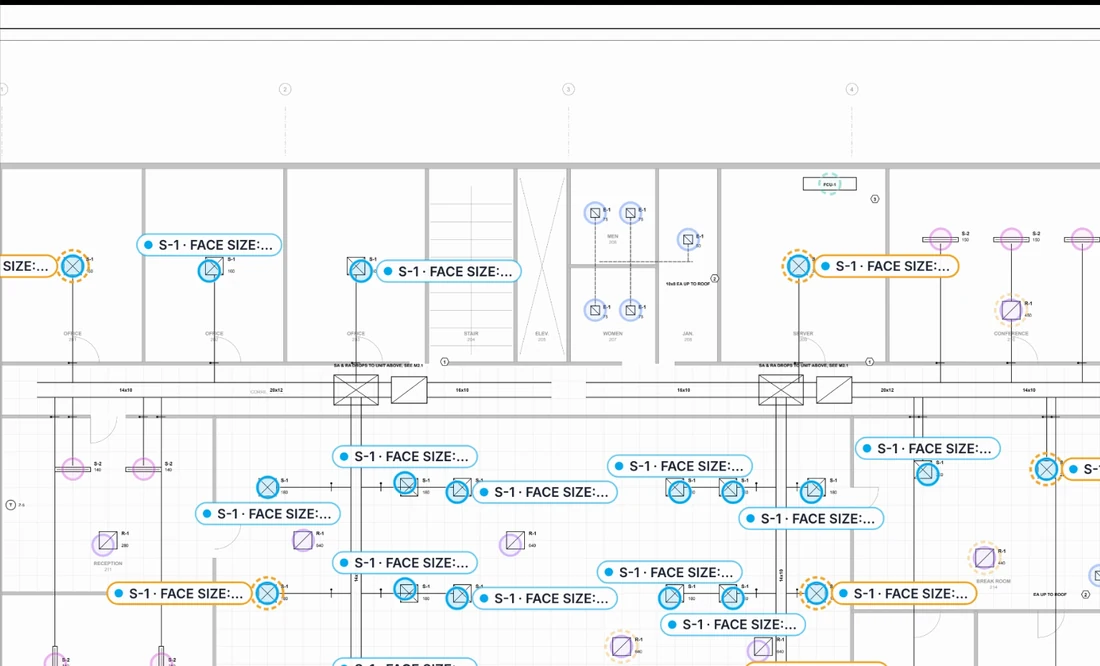Click 'SA & RA DROPS' note above Office 203 unit
Screen dimensions: 1100x666
click(x=378, y=366)
